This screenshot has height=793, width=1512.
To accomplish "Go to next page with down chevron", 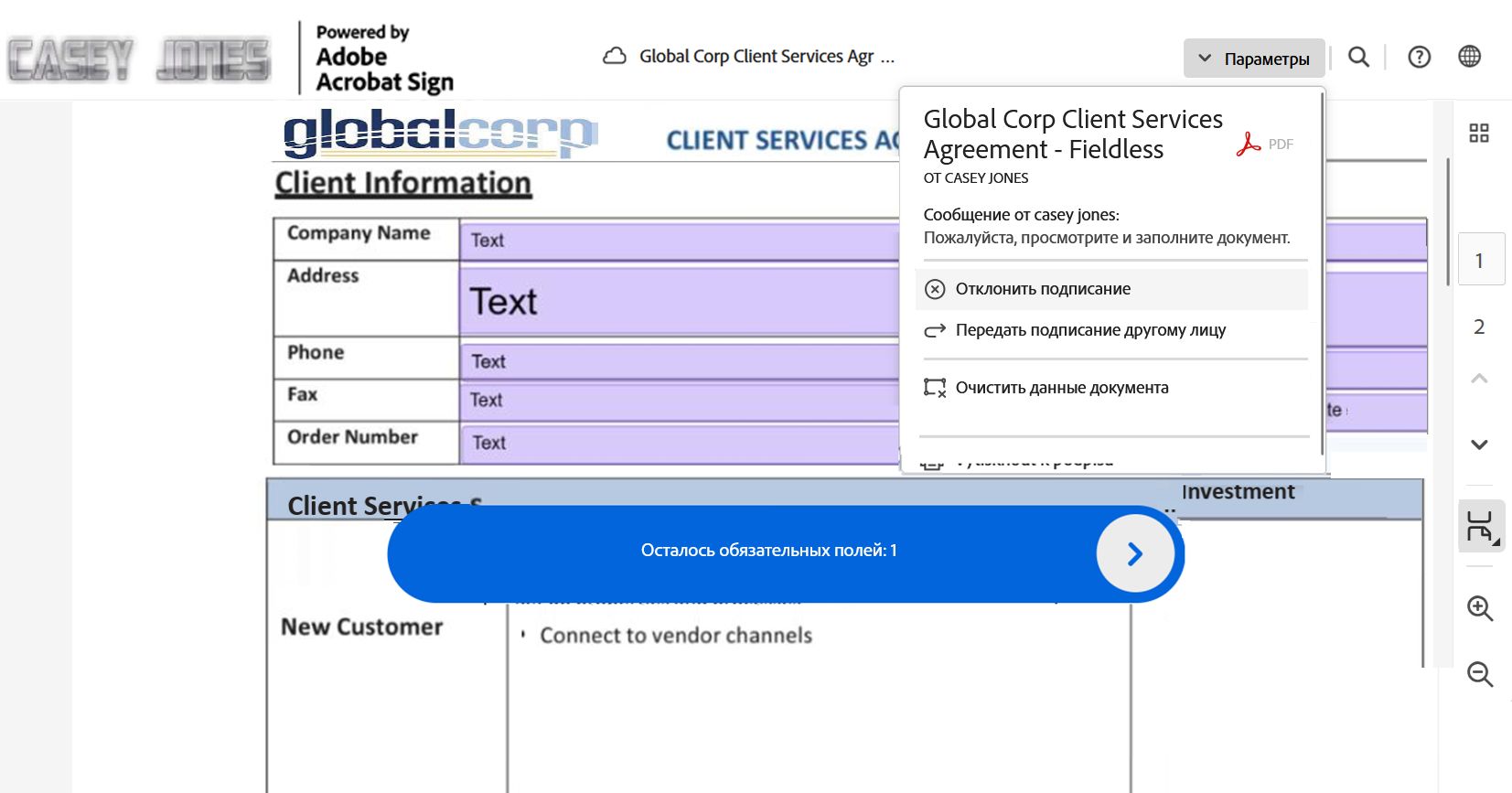I will pyautogui.click(x=1479, y=445).
